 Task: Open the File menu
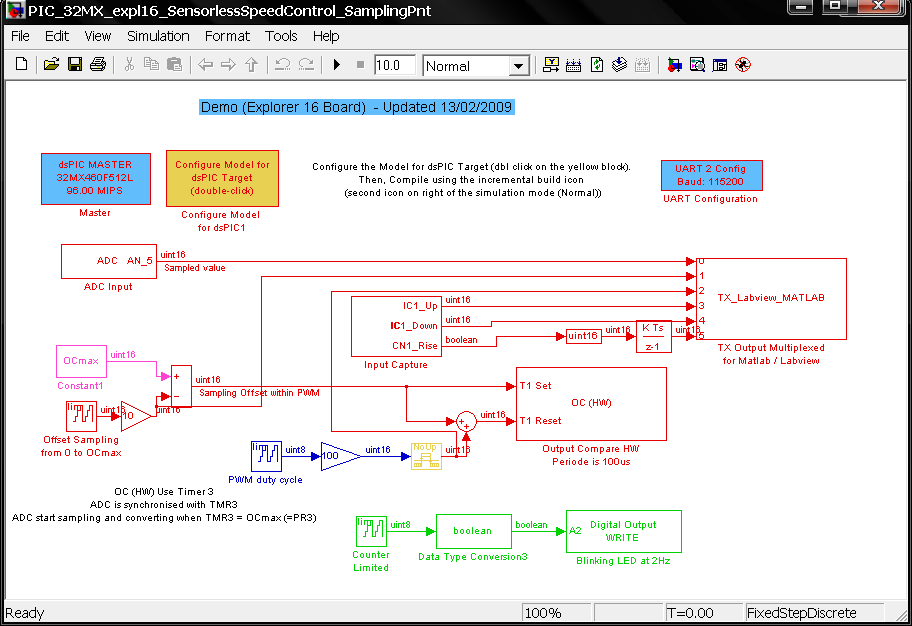tap(20, 36)
